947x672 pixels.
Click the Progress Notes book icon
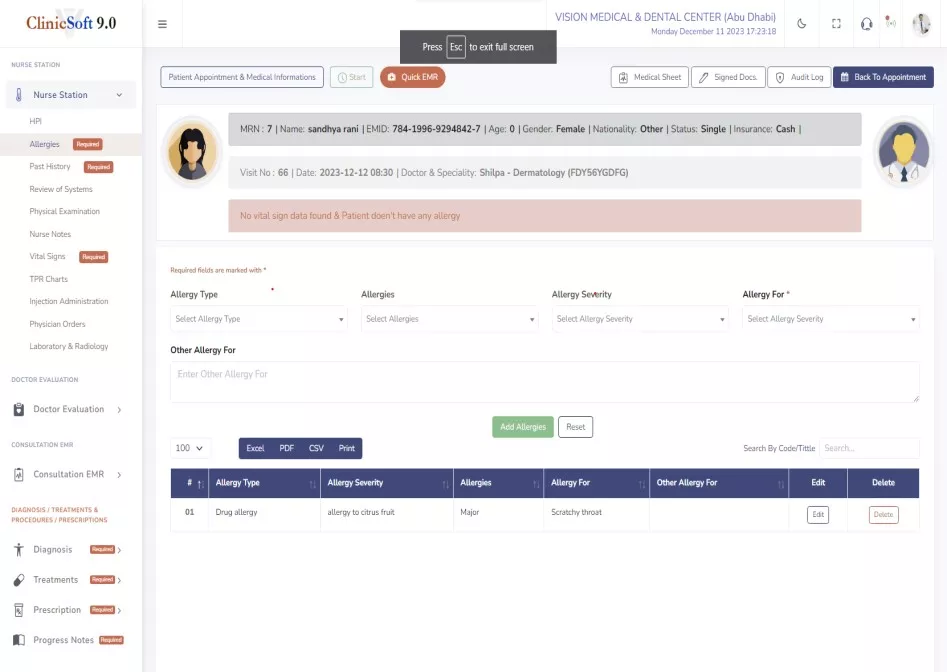[x=18, y=640]
